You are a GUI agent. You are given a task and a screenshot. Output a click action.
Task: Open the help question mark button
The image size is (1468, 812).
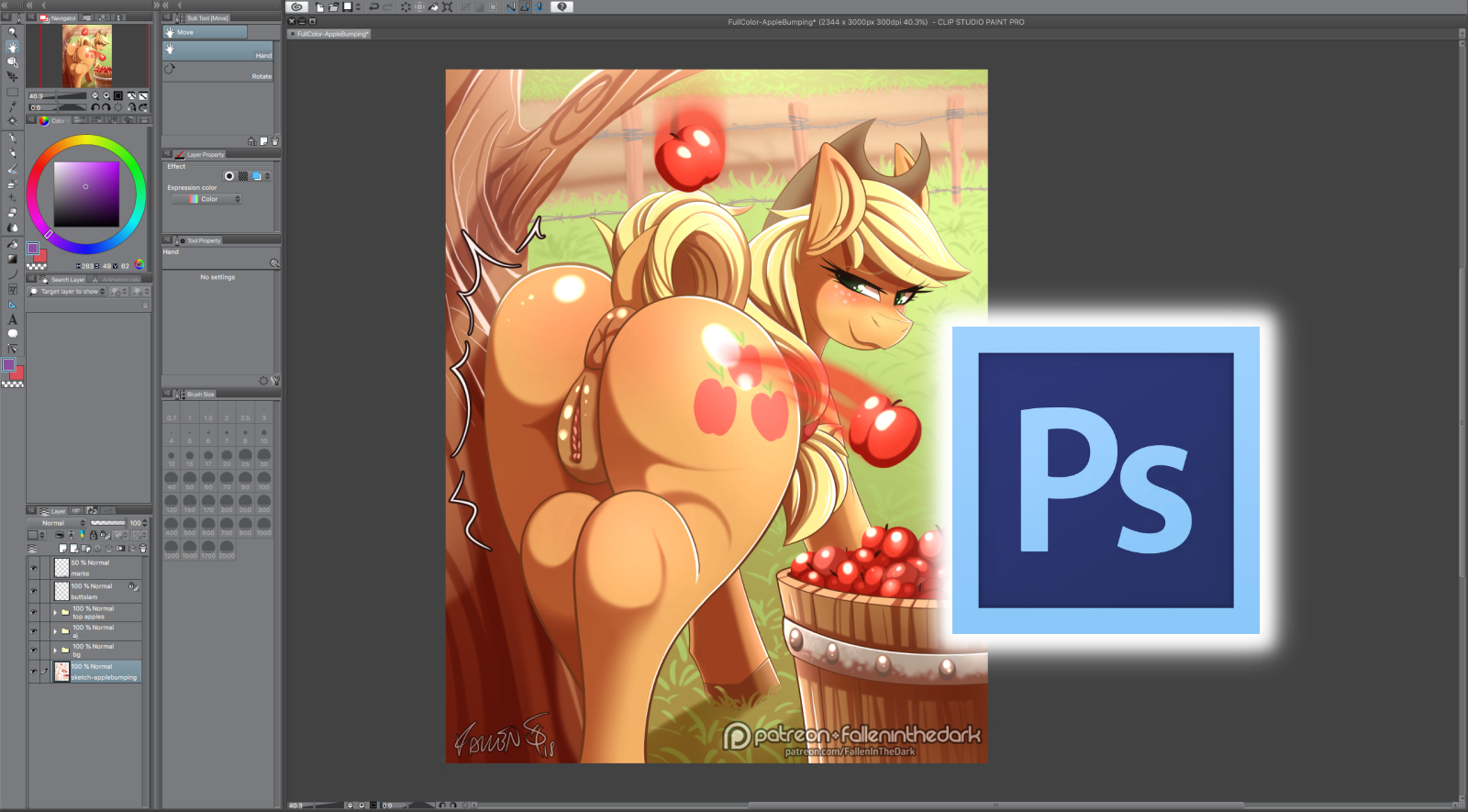(x=562, y=6)
